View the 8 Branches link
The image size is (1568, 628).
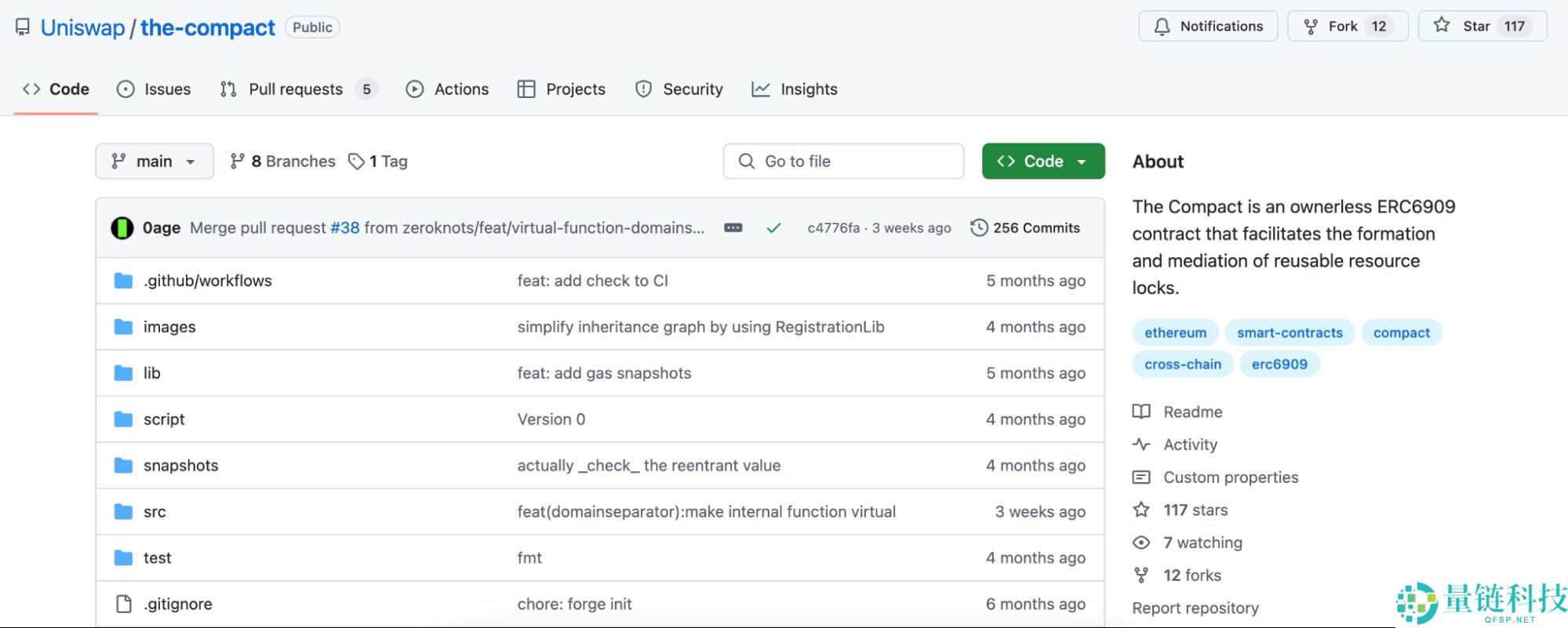tap(282, 162)
